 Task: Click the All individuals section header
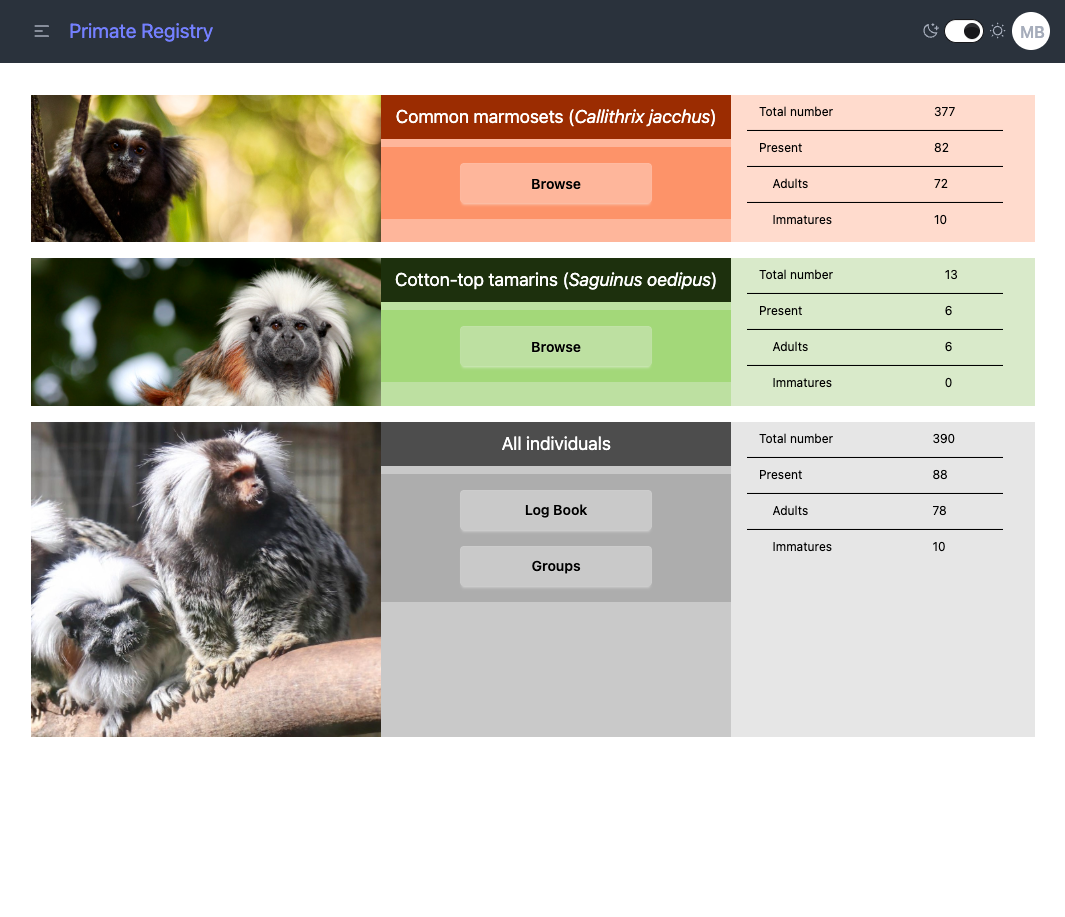point(555,444)
